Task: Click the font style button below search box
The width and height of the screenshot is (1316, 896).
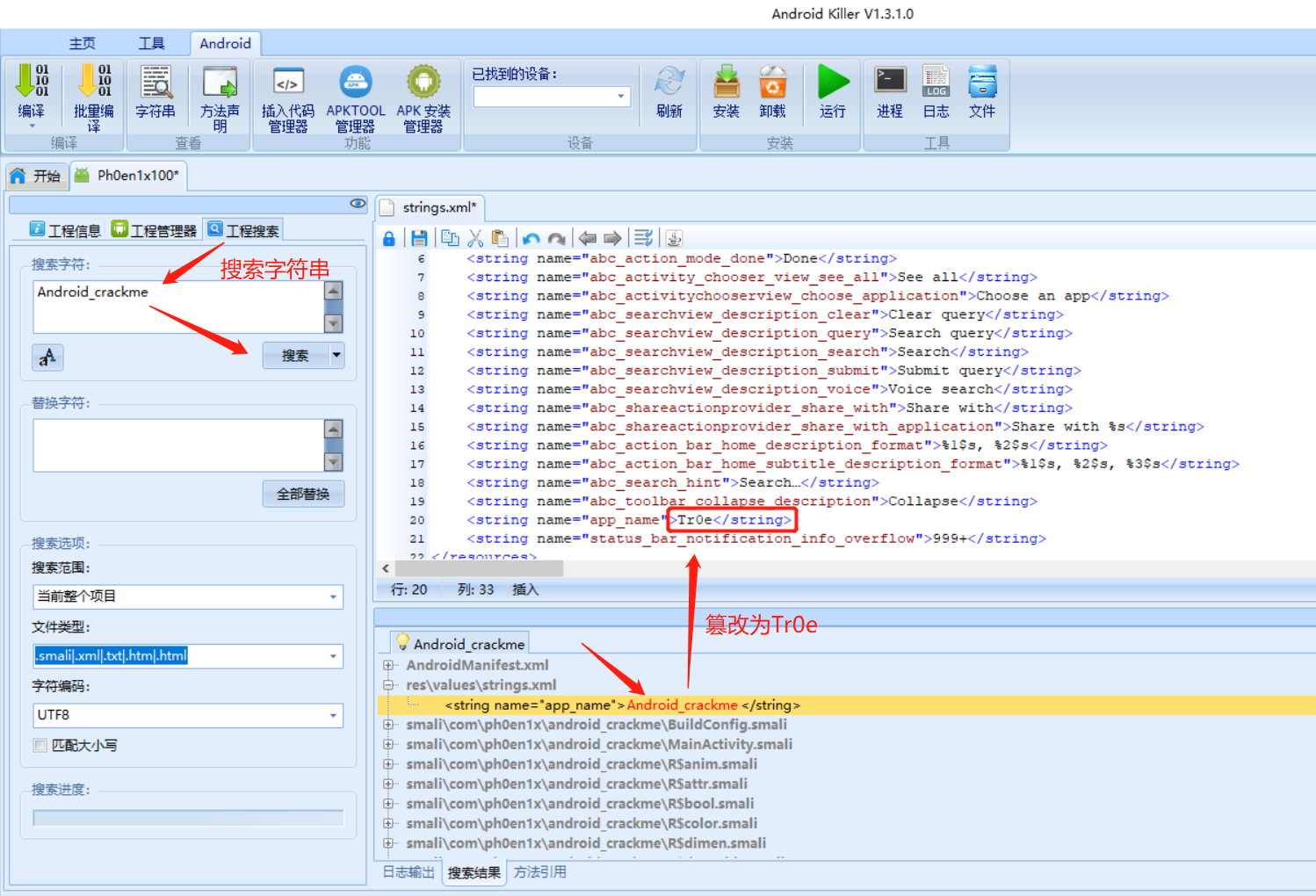Action: pos(47,357)
